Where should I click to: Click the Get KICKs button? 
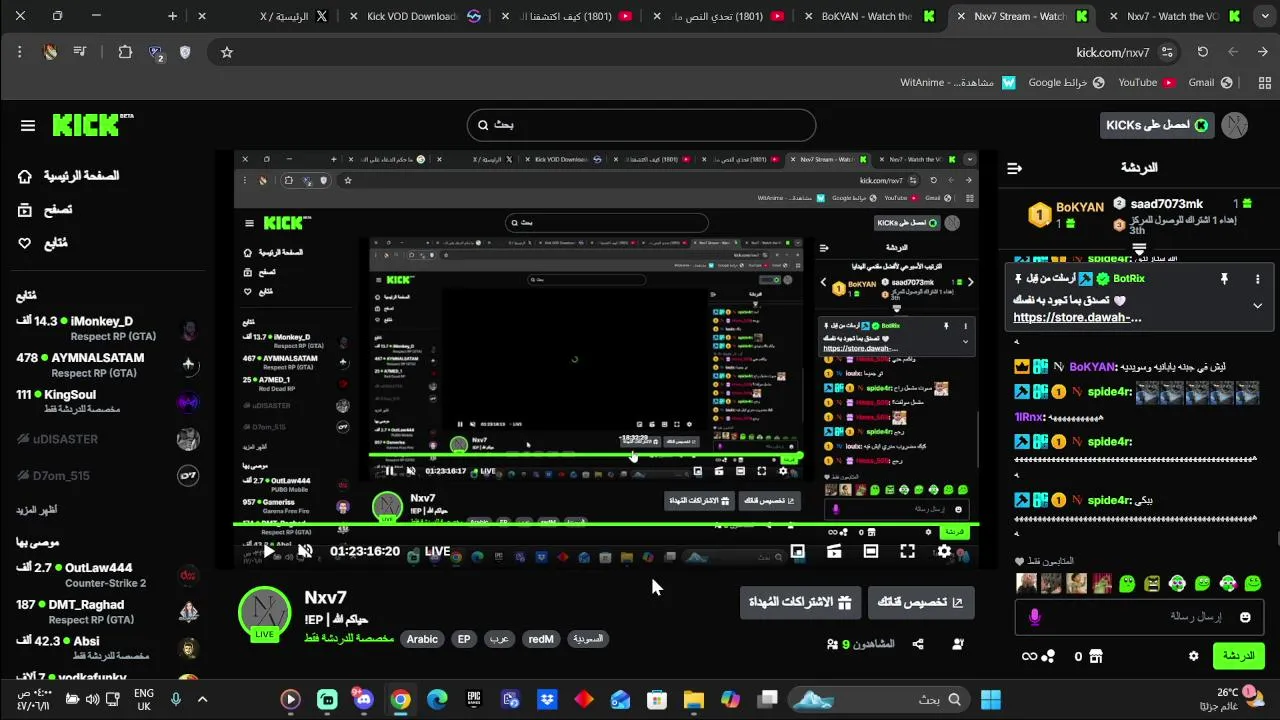click(1156, 125)
